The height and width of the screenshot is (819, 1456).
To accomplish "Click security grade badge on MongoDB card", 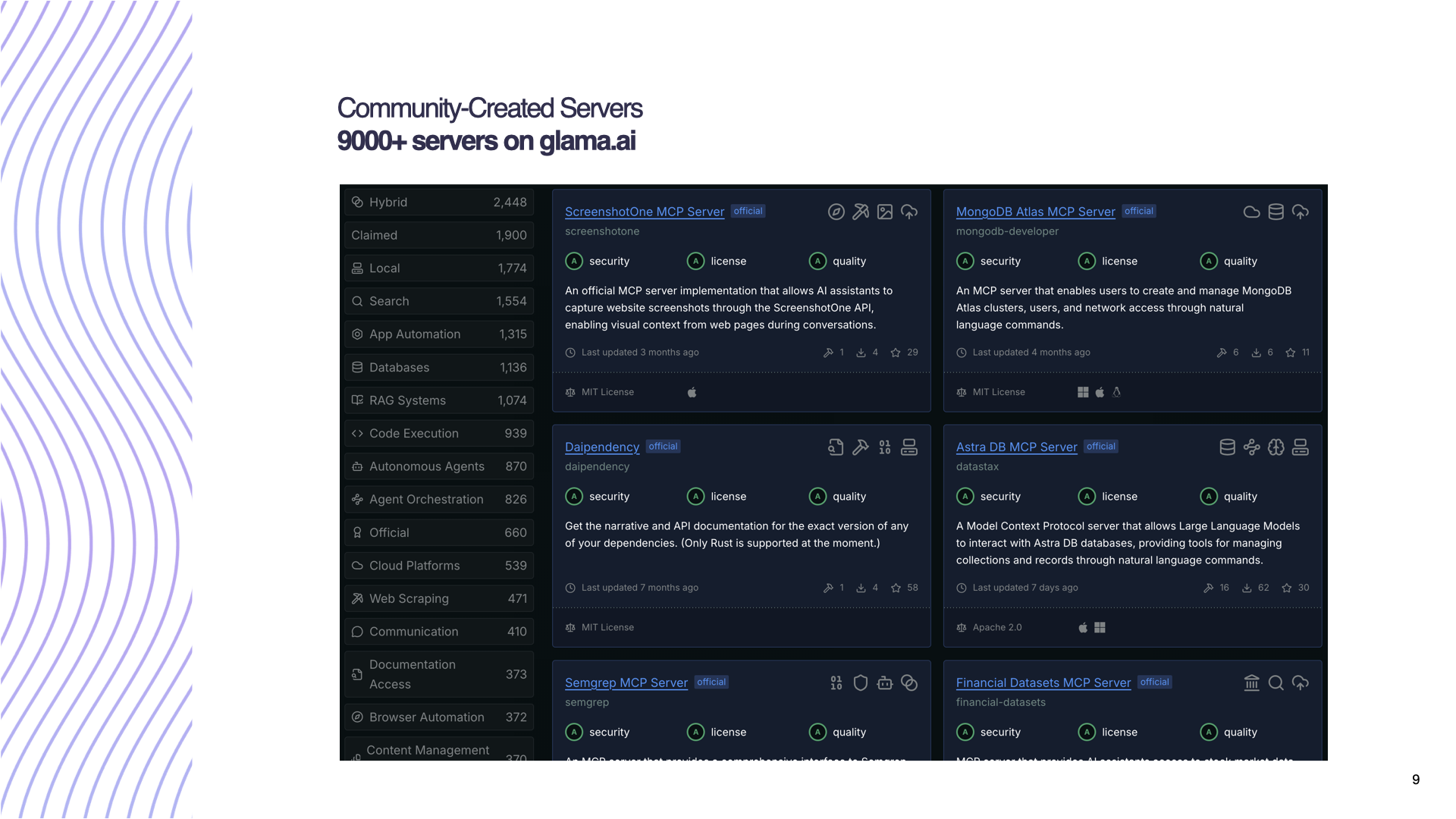I will 965,262.
